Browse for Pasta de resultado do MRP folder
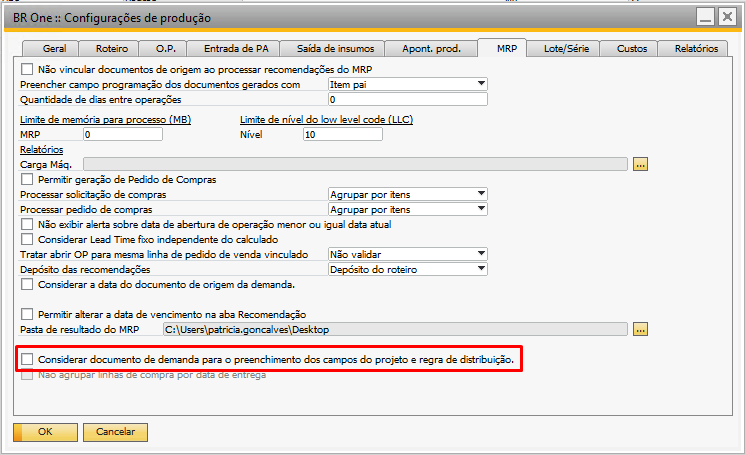The width and height of the screenshot is (746, 455). tap(641, 328)
